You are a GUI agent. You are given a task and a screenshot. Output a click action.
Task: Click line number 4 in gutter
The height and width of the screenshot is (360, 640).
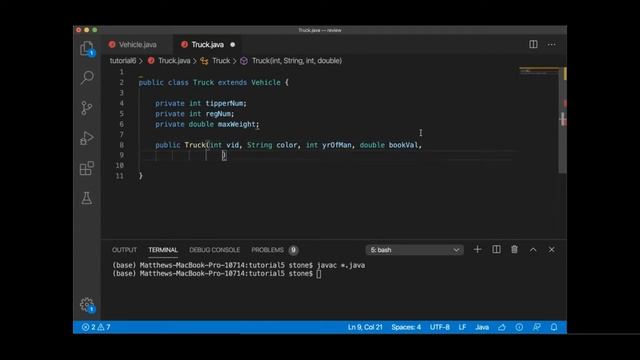[x=122, y=103]
